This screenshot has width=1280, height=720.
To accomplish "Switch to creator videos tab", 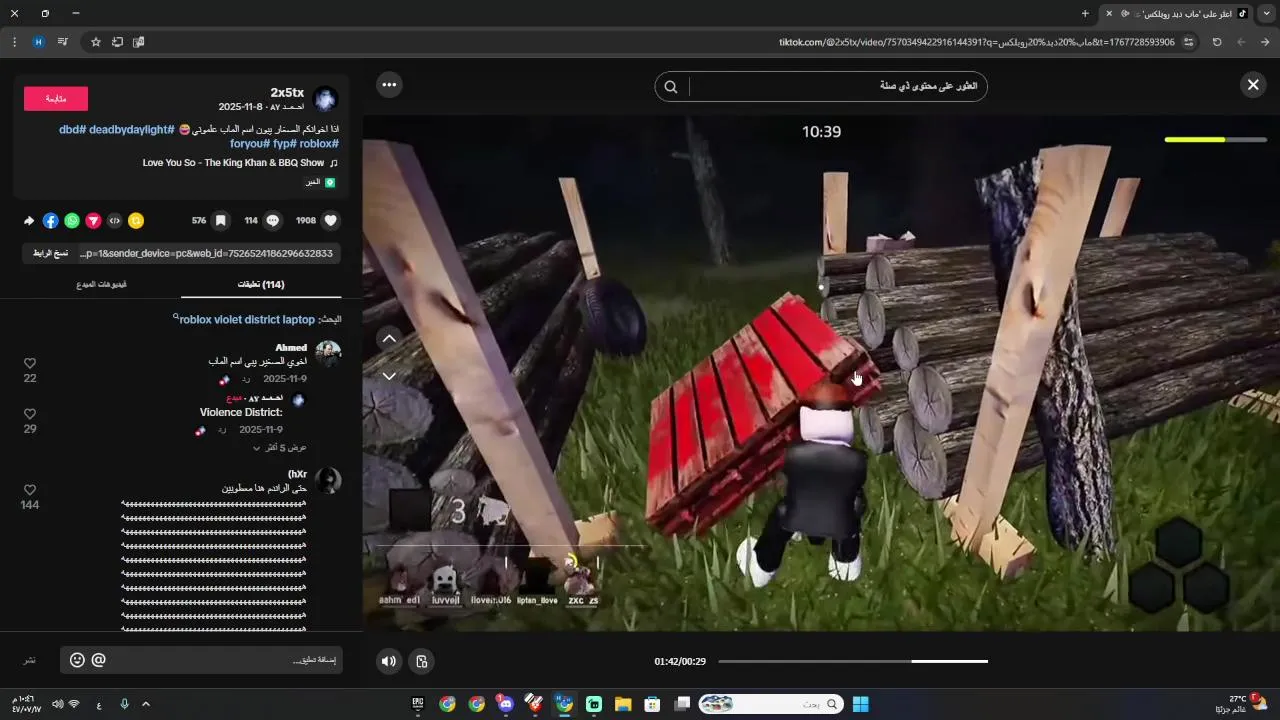I will (101, 285).
